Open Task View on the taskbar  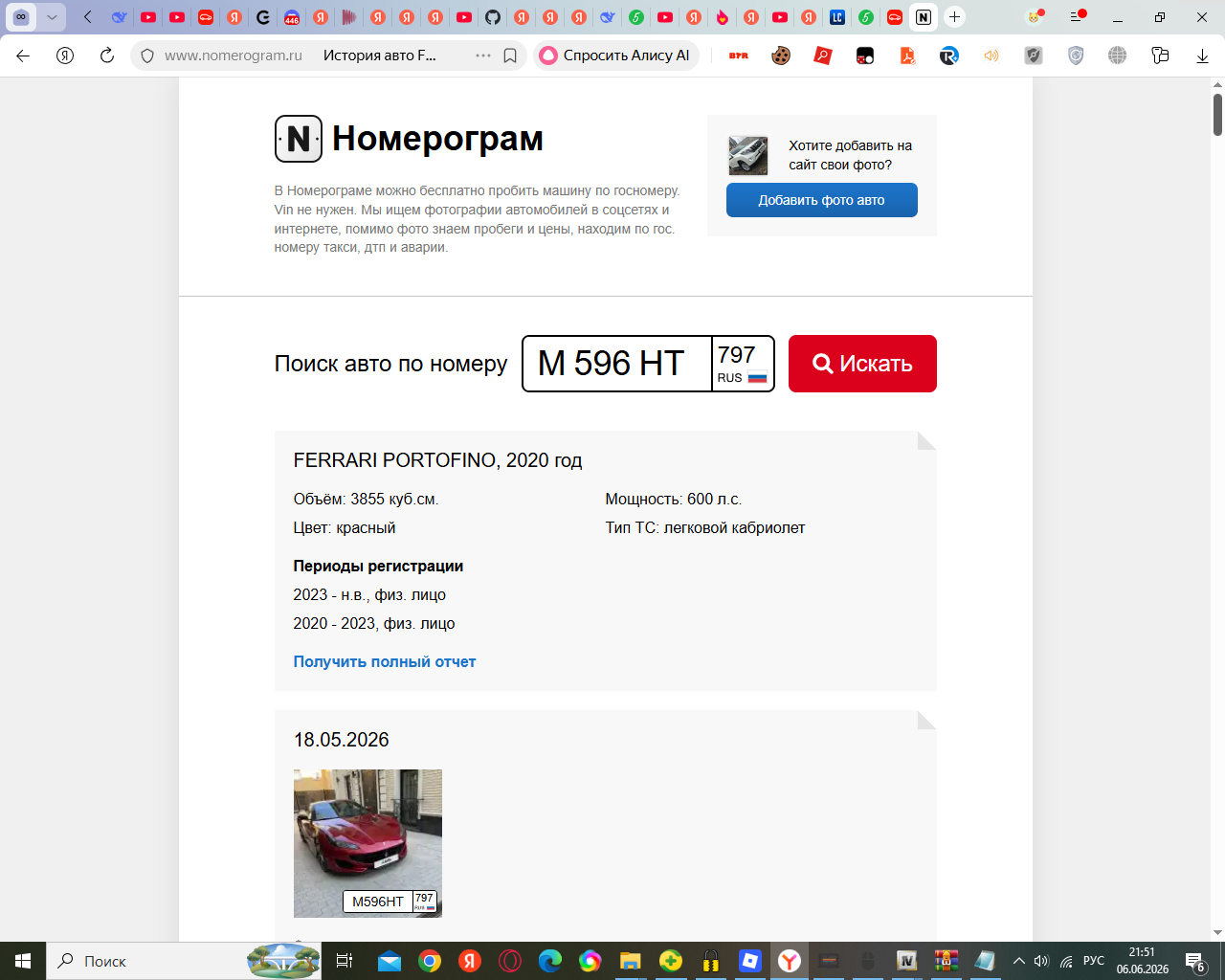tap(345, 961)
